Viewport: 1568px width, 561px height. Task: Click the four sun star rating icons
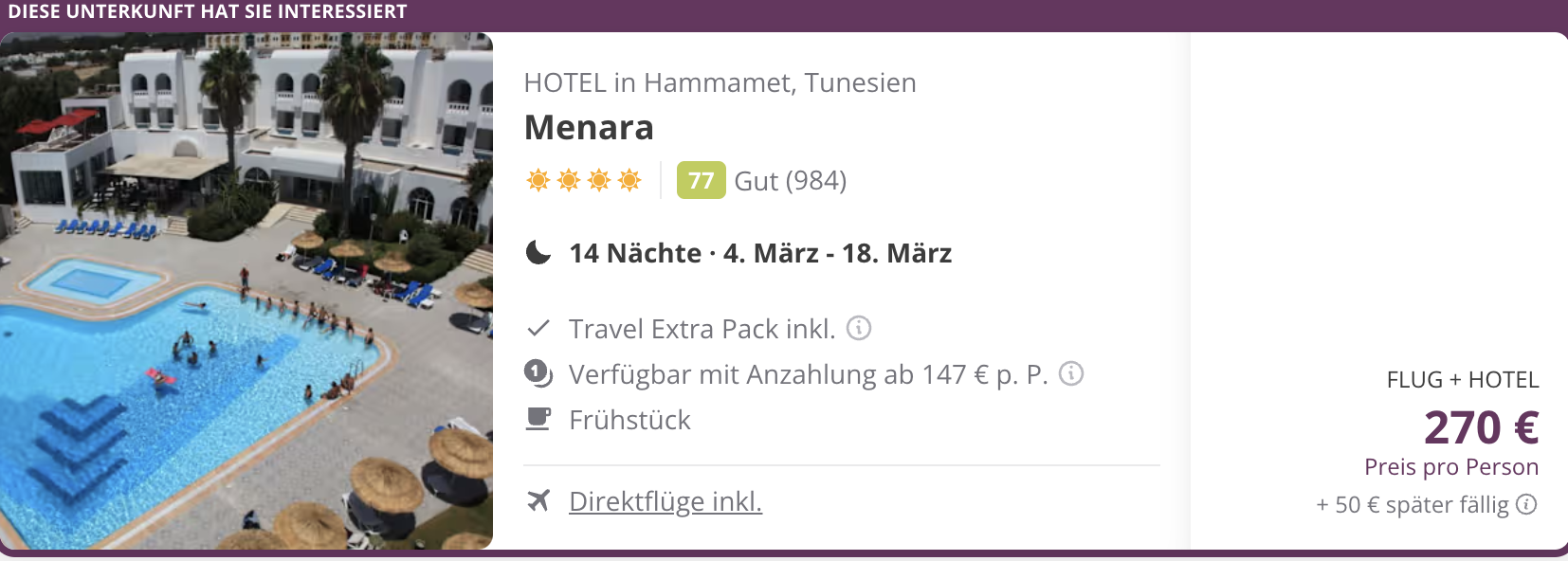(584, 180)
